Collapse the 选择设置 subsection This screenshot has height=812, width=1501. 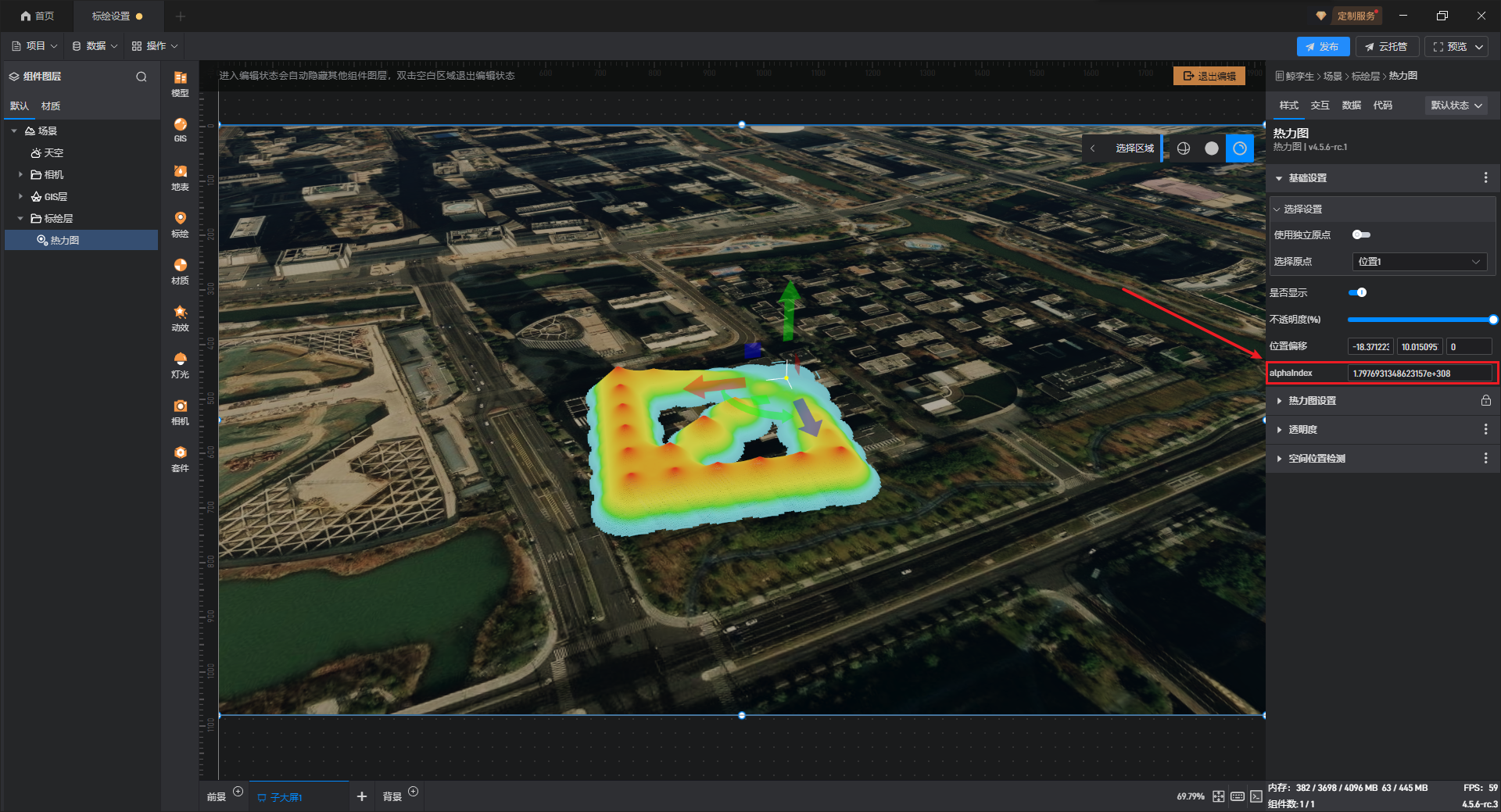(1277, 209)
